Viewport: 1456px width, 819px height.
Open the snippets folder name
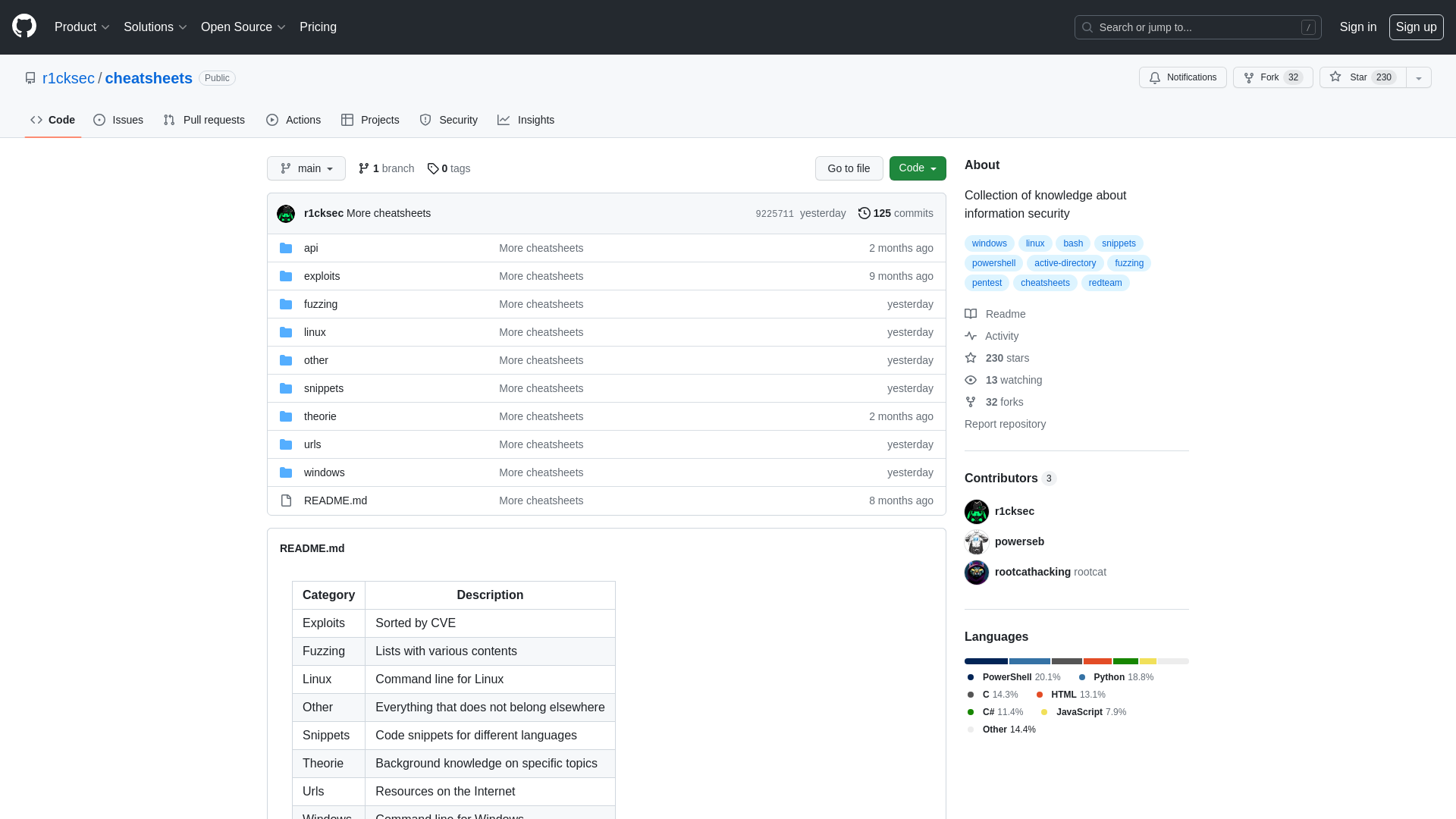pyautogui.click(x=324, y=388)
